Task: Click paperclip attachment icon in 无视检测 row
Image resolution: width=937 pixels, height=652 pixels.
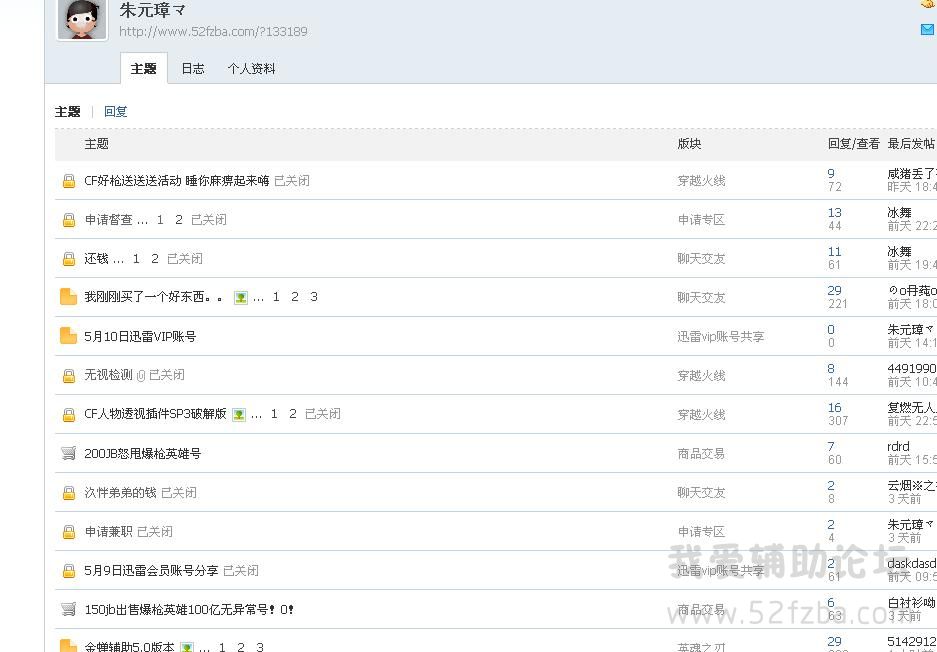Action: [x=141, y=375]
